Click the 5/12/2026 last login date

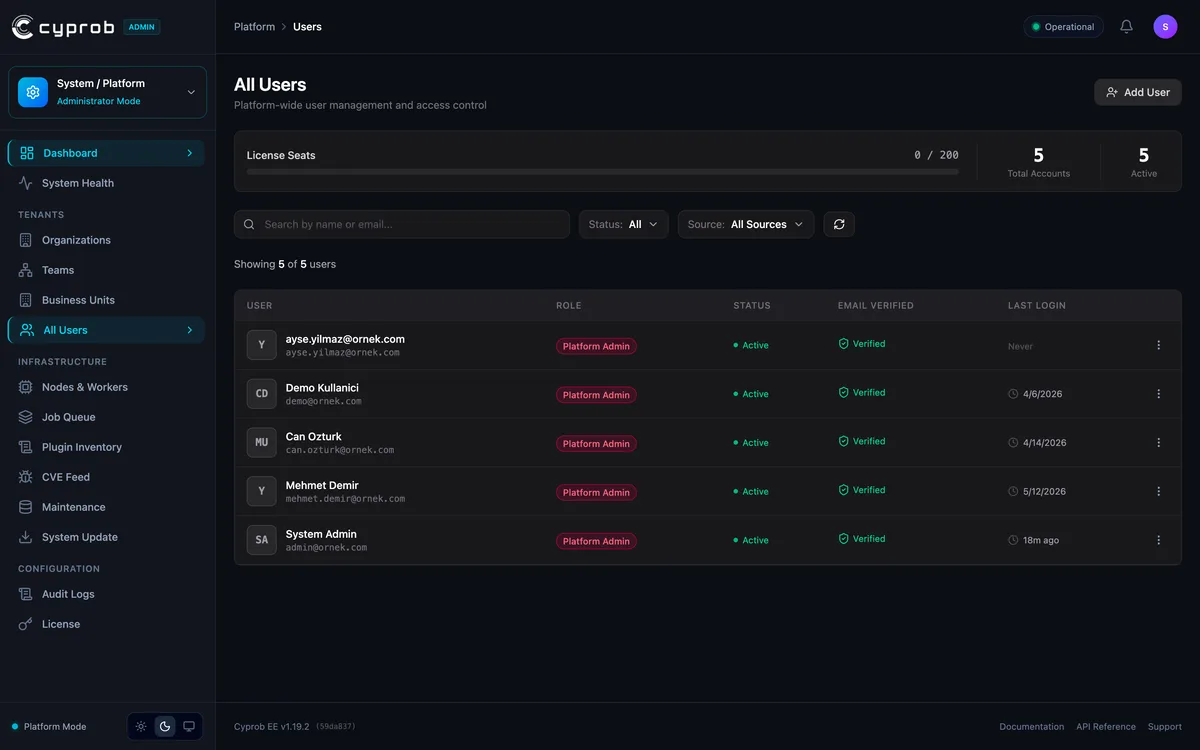(x=1044, y=491)
